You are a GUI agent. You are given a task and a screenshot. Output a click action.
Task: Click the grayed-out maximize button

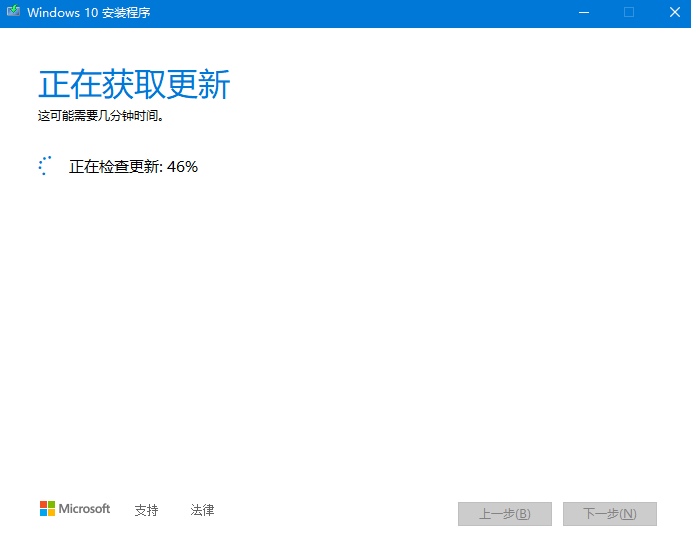point(629,13)
